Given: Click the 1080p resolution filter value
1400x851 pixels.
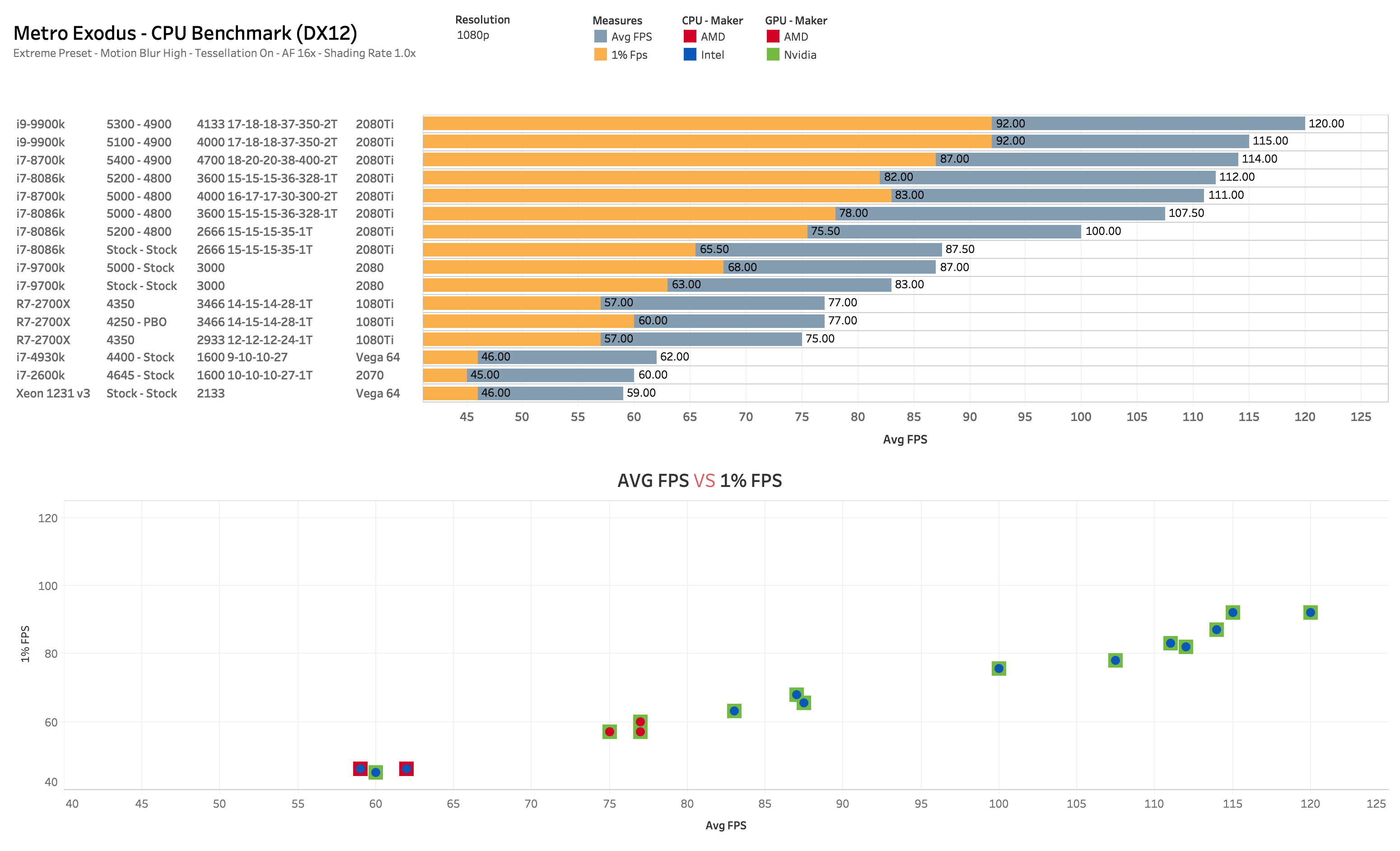Looking at the screenshot, I should pos(473,35).
